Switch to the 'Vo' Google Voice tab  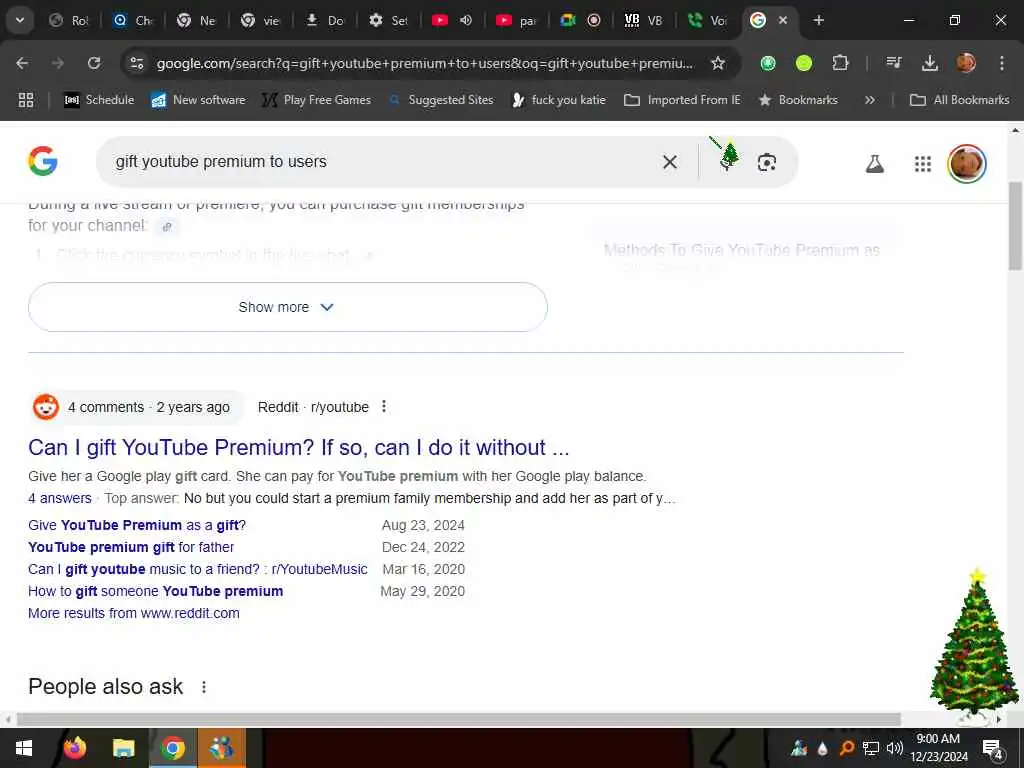coord(709,20)
